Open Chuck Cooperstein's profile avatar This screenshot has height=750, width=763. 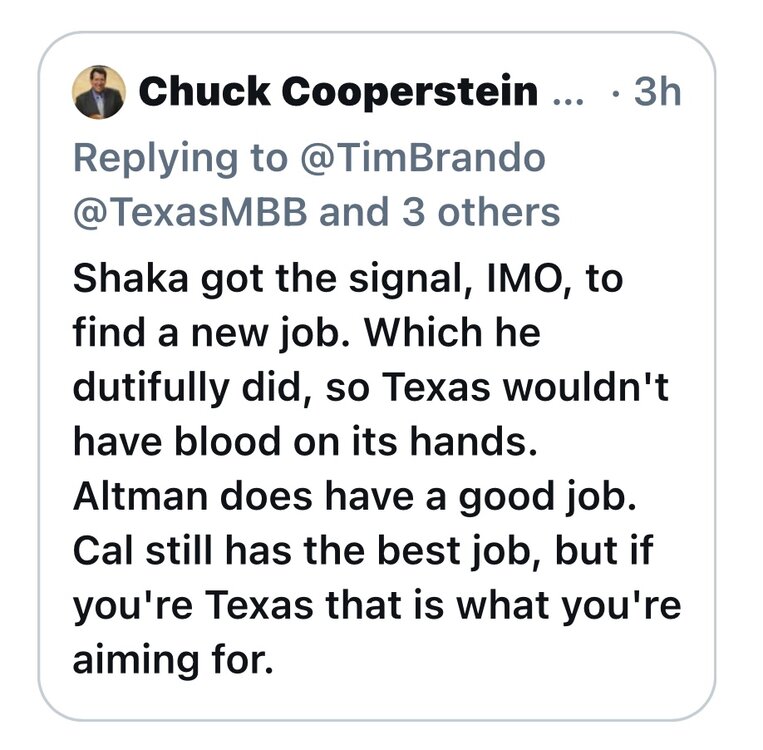point(99,93)
